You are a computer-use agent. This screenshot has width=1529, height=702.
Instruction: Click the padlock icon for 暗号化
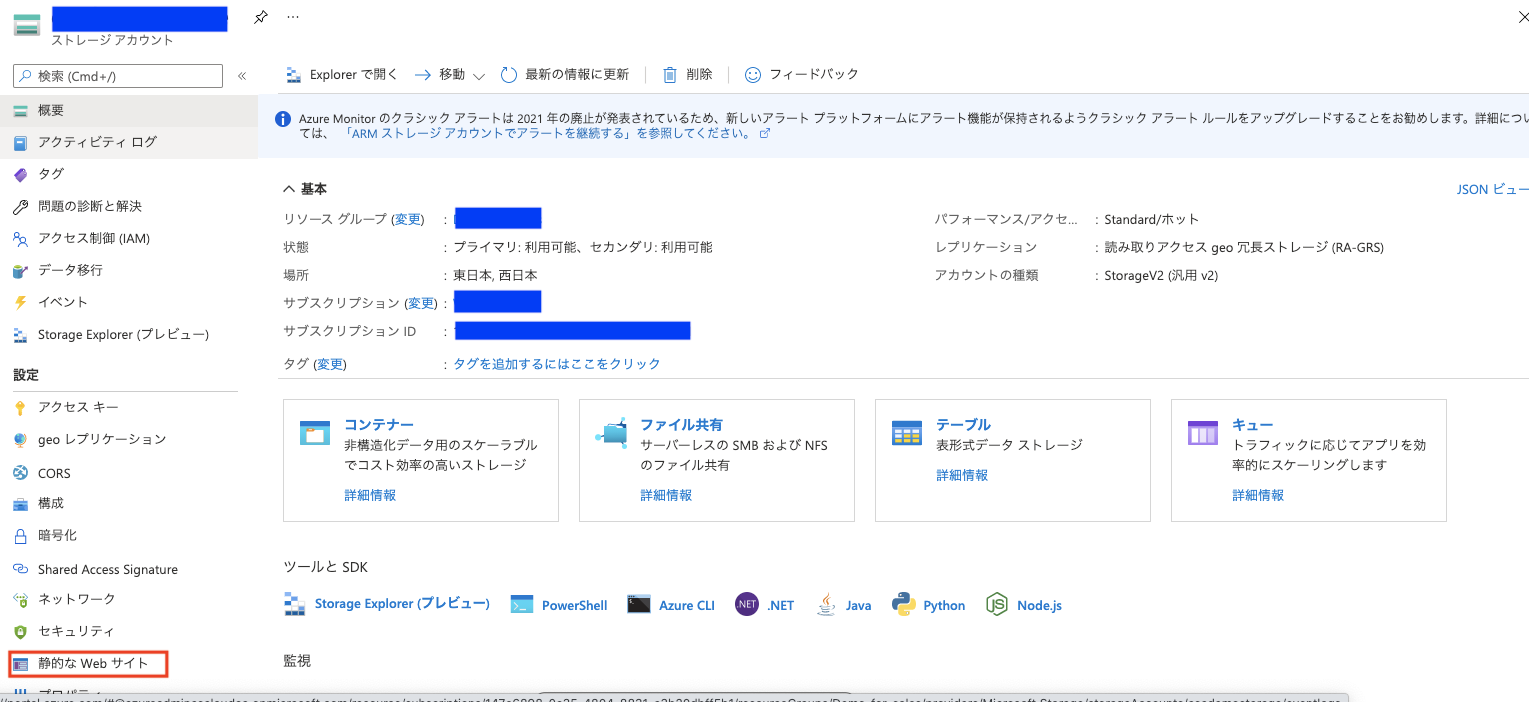(x=20, y=535)
